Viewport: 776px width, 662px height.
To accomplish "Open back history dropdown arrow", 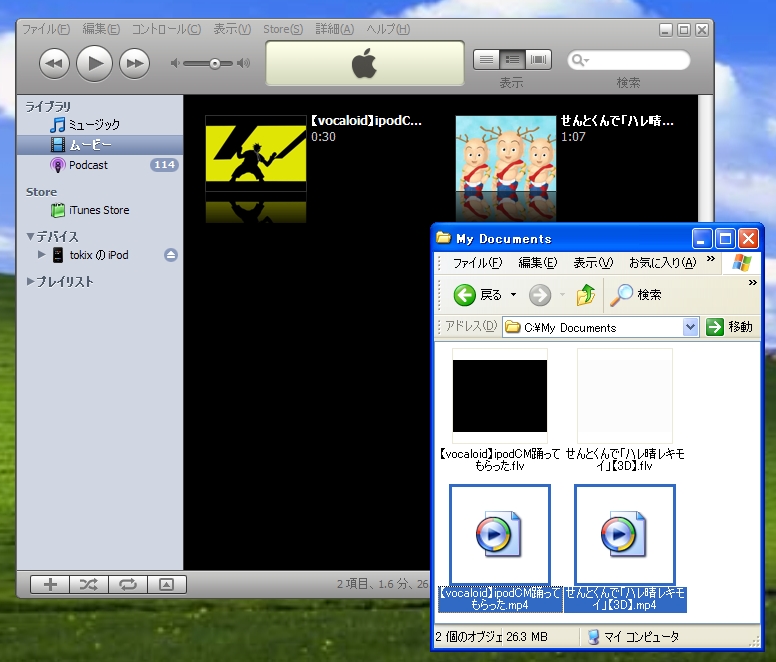I will [x=513, y=295].
